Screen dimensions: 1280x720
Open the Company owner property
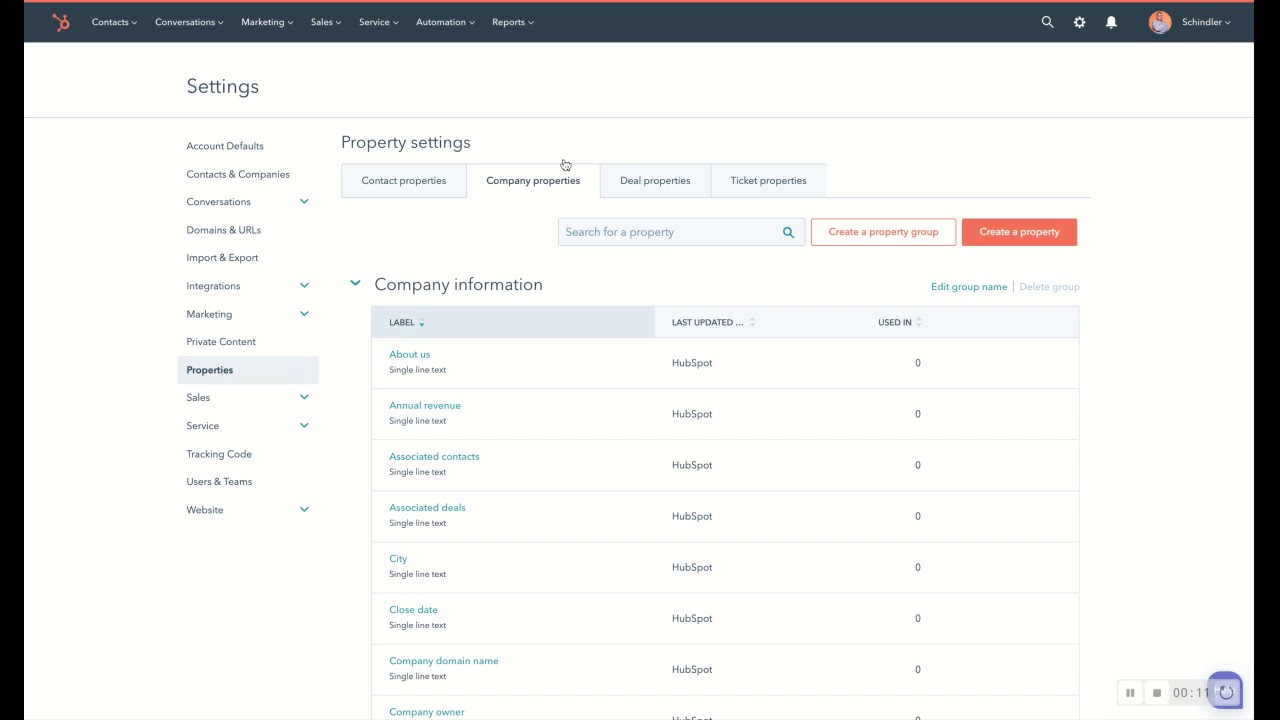(x=427, y=711)
